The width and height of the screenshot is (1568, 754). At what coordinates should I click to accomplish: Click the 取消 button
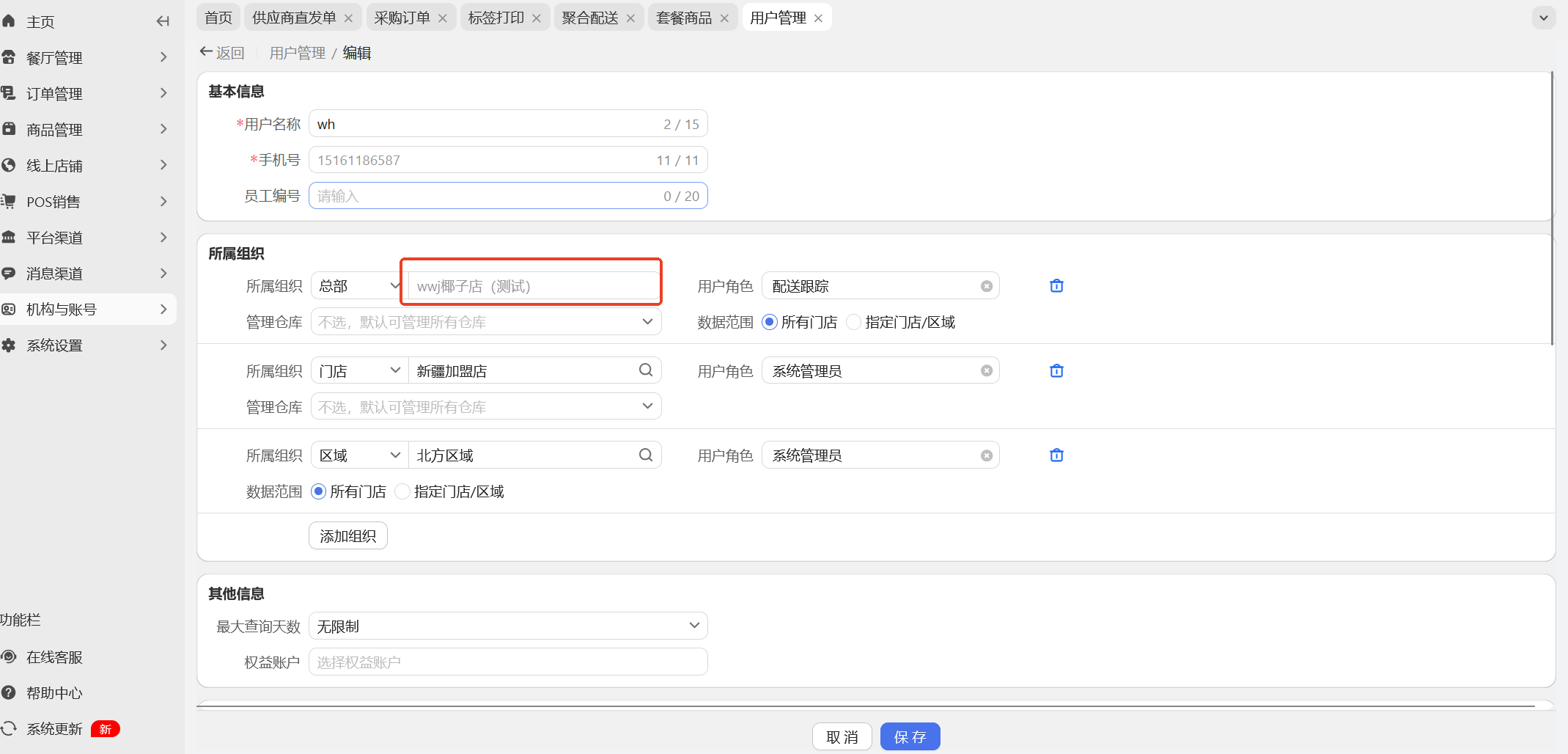[842, 737]
